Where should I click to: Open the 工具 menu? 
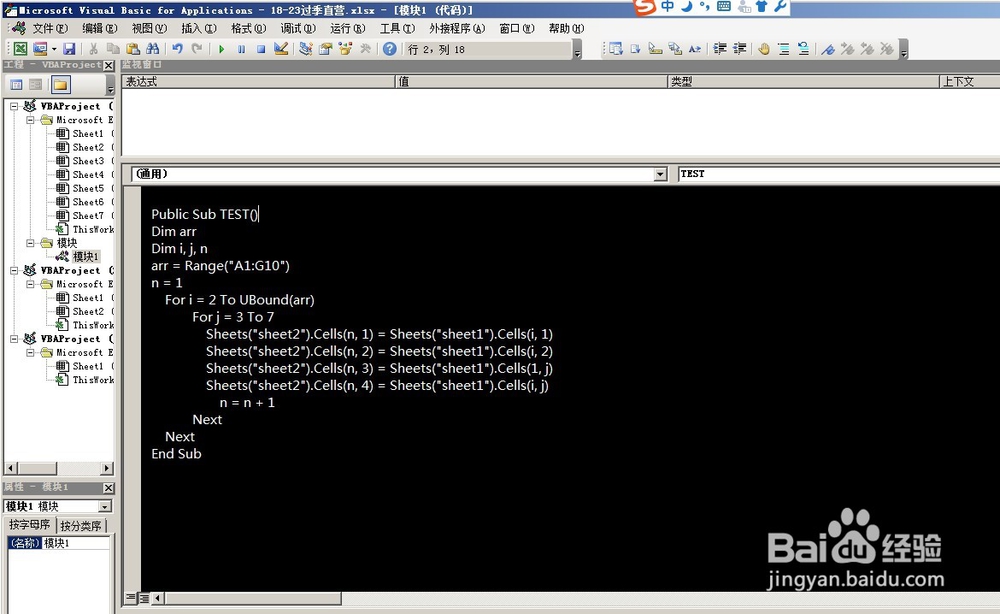point(397,28)
